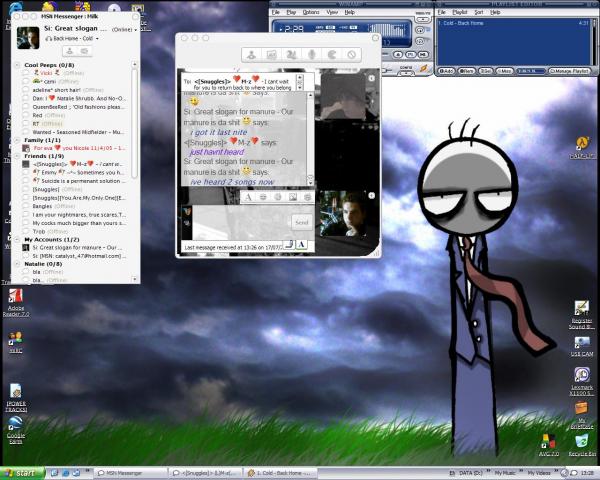Click background picture icon above message box
Image resolution: width=600 pixels, height=480 pixels.
pyautogui.click(x=293, y=197)
